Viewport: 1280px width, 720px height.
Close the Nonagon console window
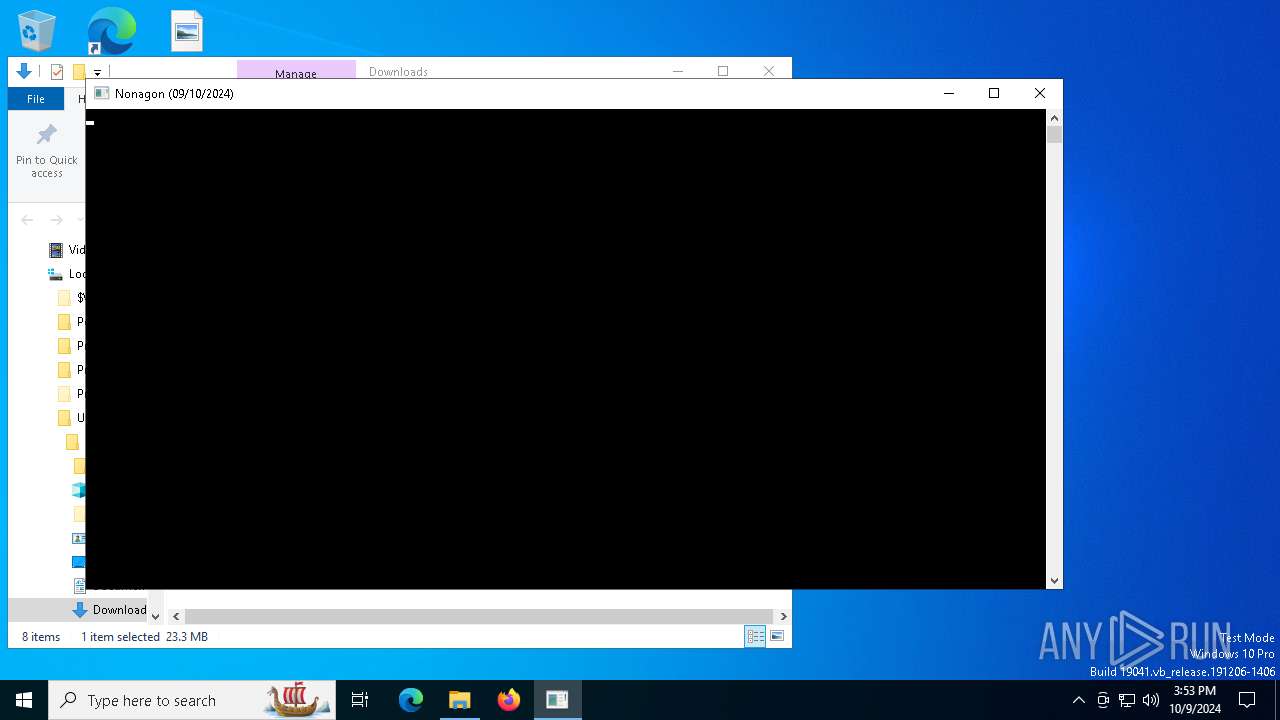click(x=1040, y=93)
